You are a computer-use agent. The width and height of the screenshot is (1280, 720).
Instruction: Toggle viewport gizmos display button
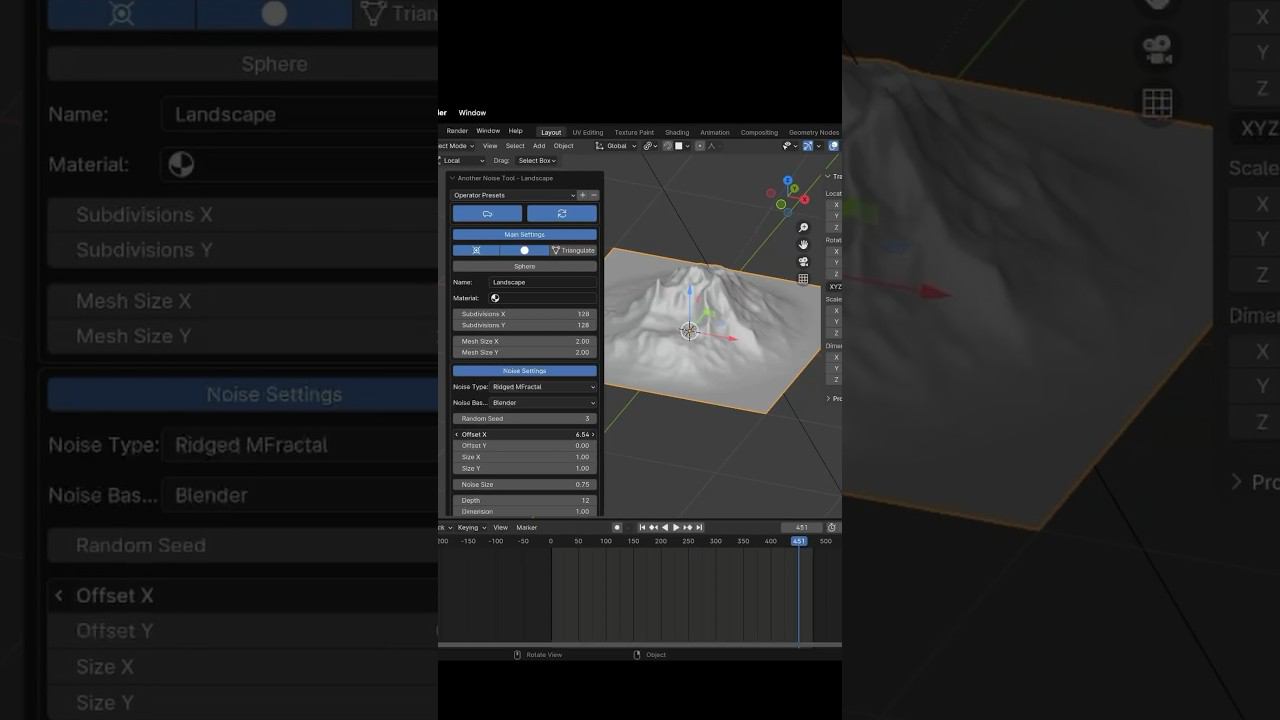(x=807, y=146)
